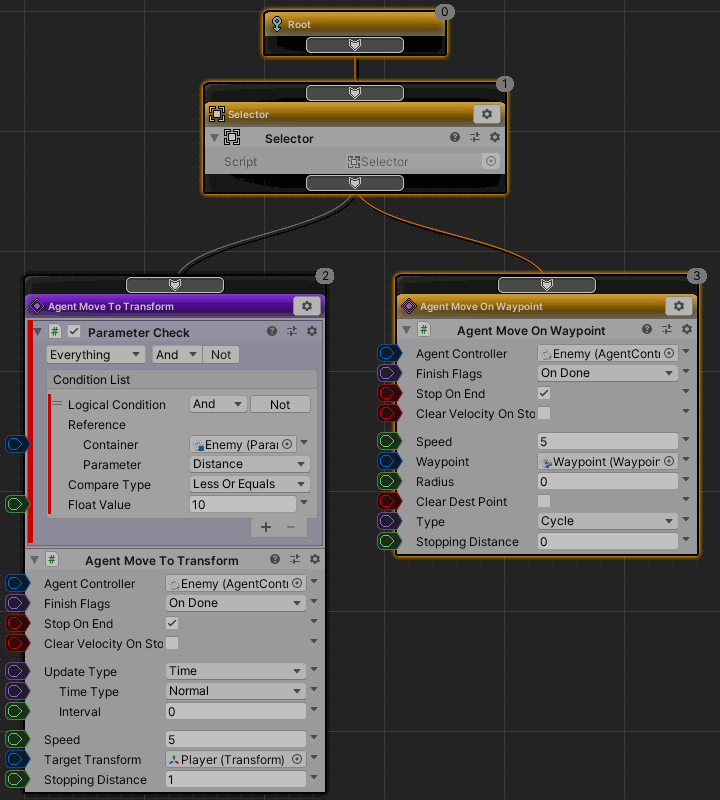
Task: Click help icon in Parameter Check component
Action: (272, 332)
